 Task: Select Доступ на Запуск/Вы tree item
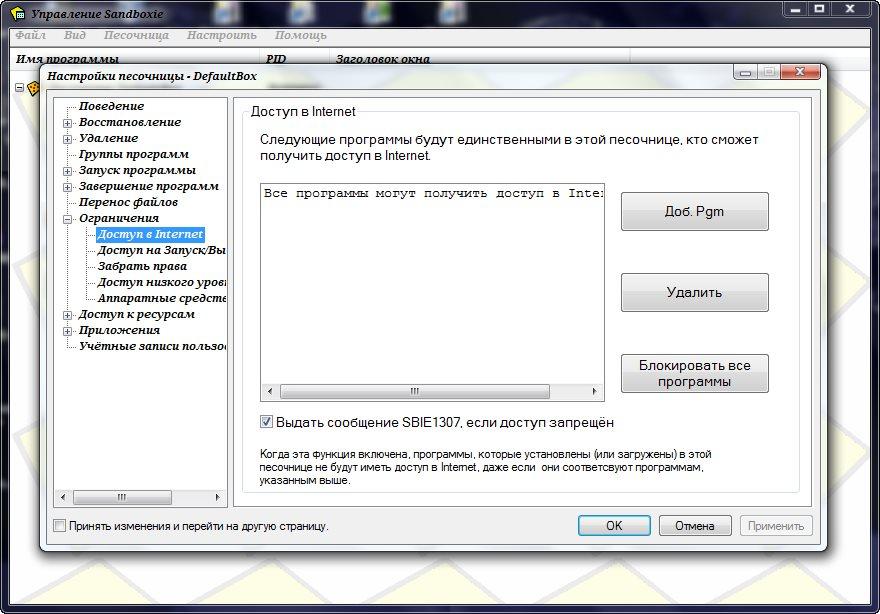point(161,250)
